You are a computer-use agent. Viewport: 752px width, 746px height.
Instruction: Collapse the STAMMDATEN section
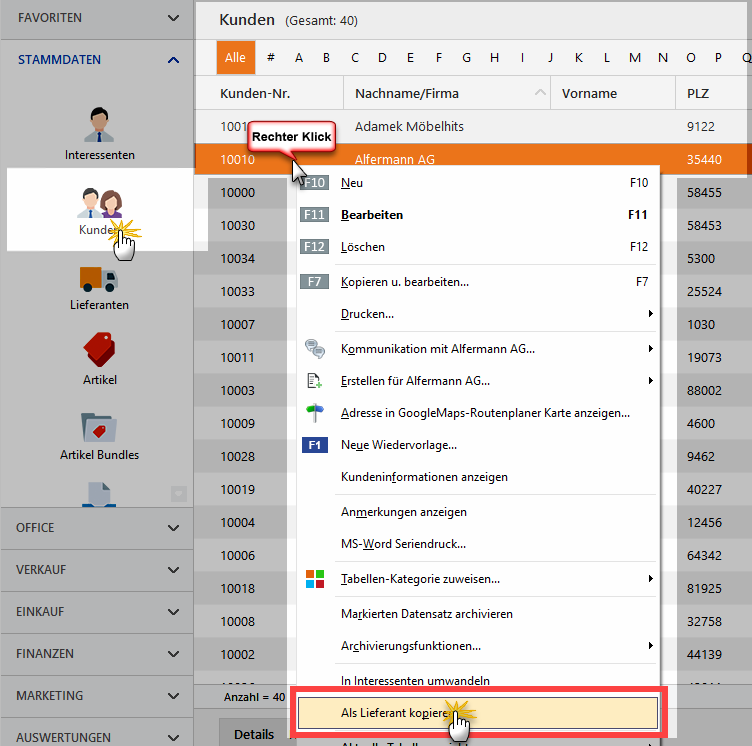(x=97, y=59)
